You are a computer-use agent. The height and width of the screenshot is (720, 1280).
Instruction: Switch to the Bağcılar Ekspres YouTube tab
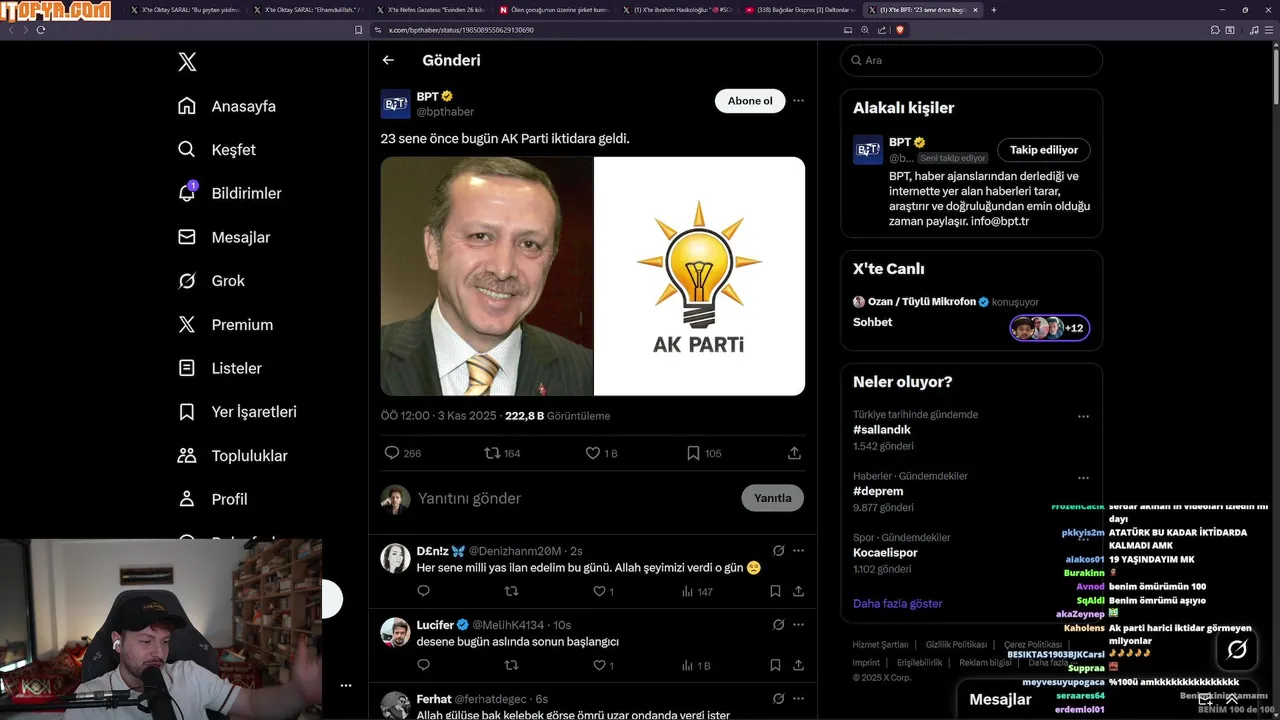[x=801, y=10]
